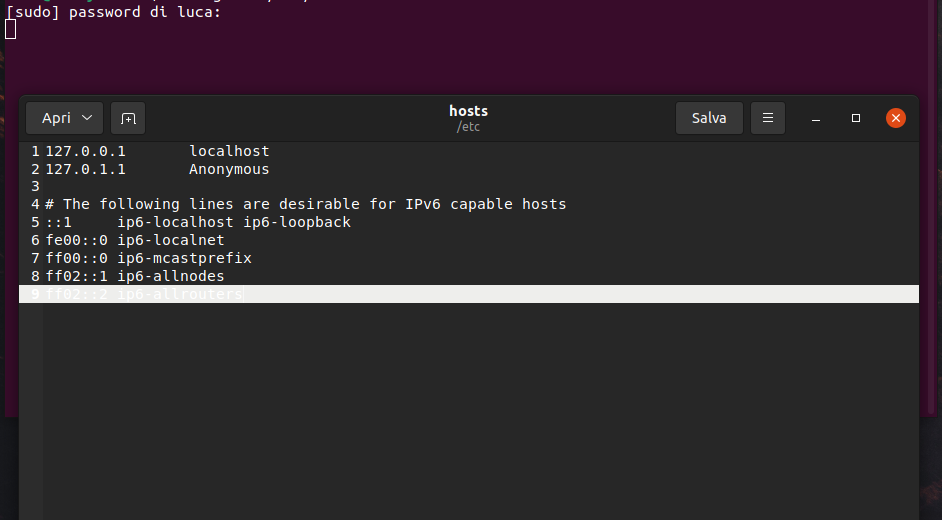
Task: Focus the terminal sudo password prompt
Action: [x=120, y=13]
